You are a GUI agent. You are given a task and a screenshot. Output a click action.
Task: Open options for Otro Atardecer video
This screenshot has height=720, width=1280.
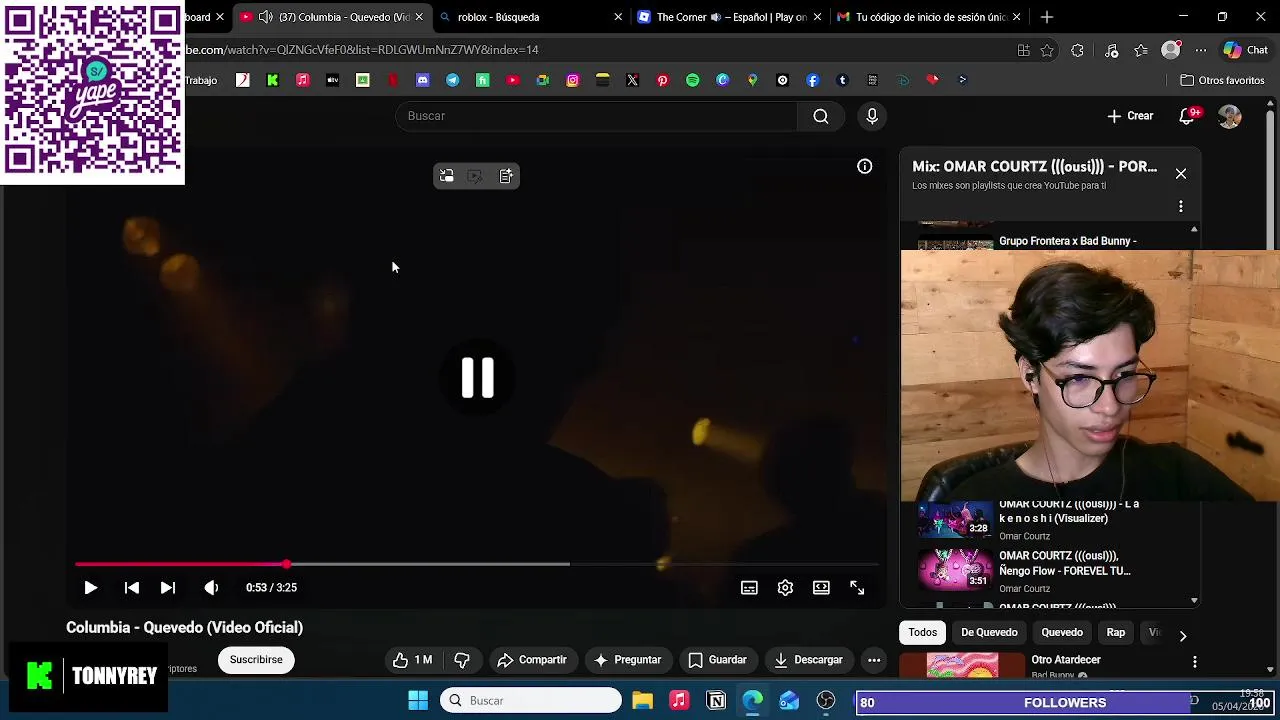[1195, 662]
